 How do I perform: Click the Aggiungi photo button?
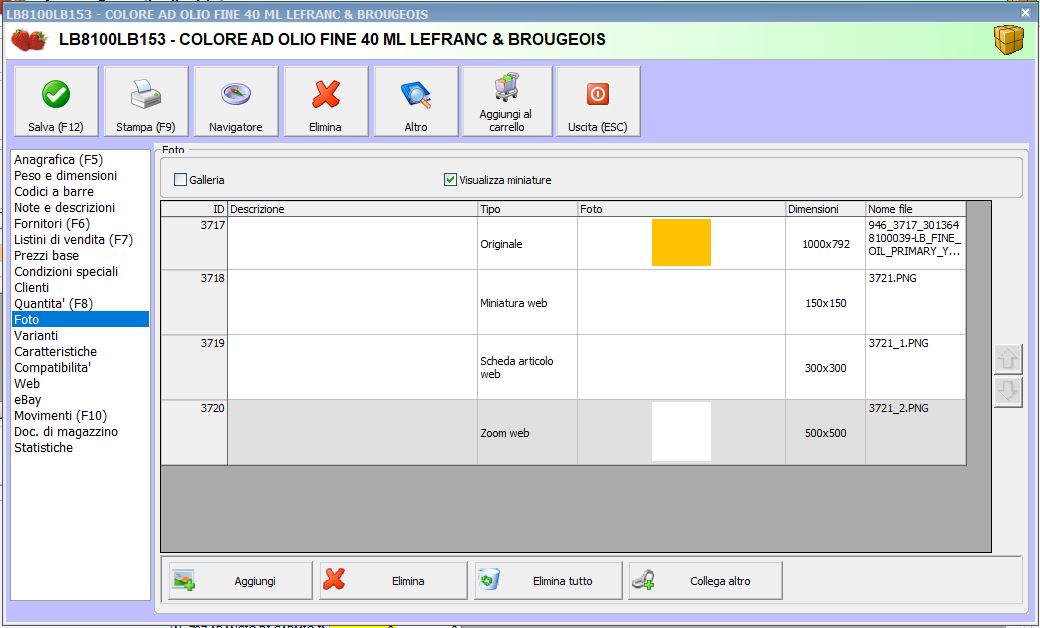click(240, 581)
